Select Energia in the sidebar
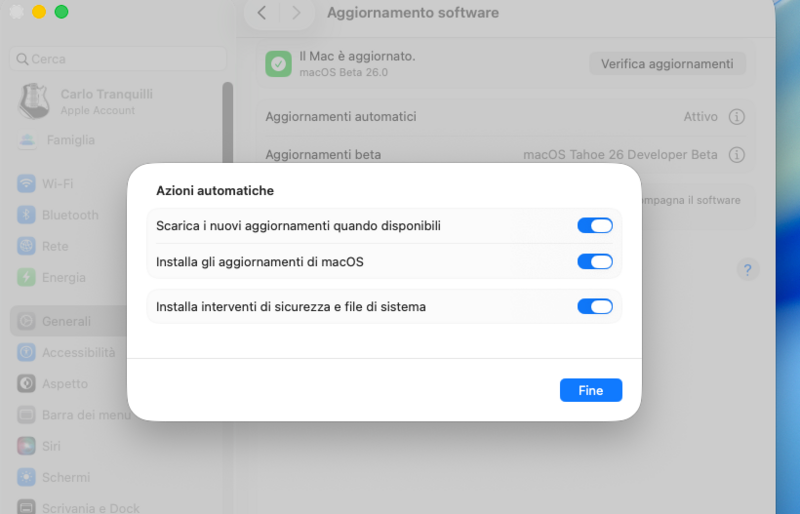Viewport: 800px width, 514px height. tap(63, 277)
